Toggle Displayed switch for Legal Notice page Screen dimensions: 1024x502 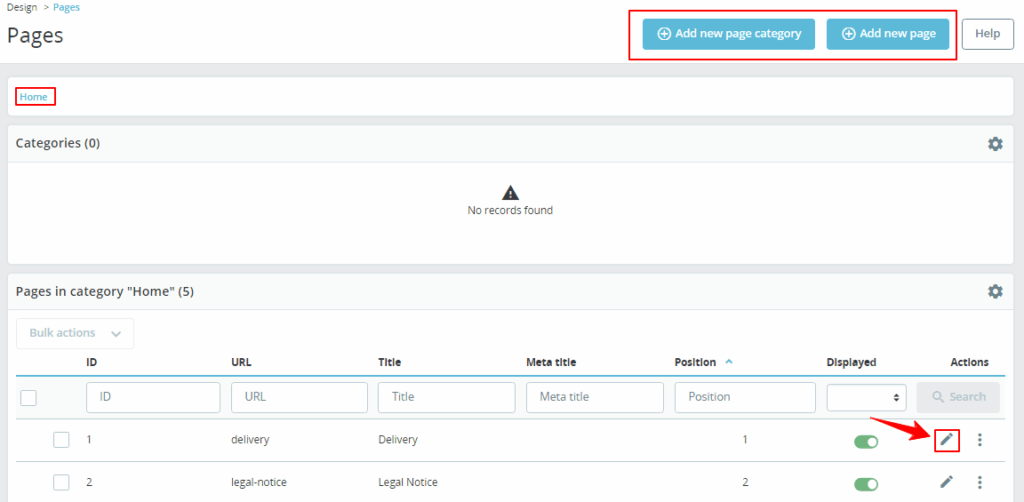tap(865, 483)
